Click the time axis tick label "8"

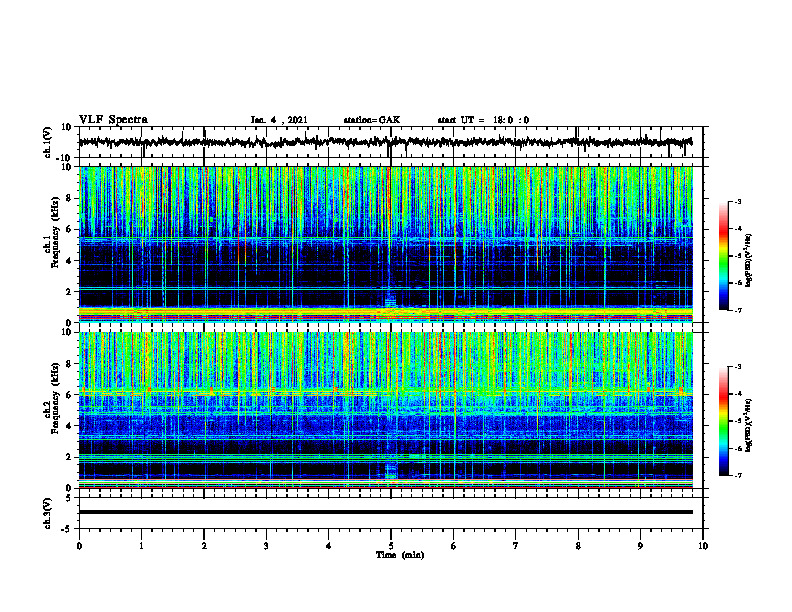(x=578, y=546)
